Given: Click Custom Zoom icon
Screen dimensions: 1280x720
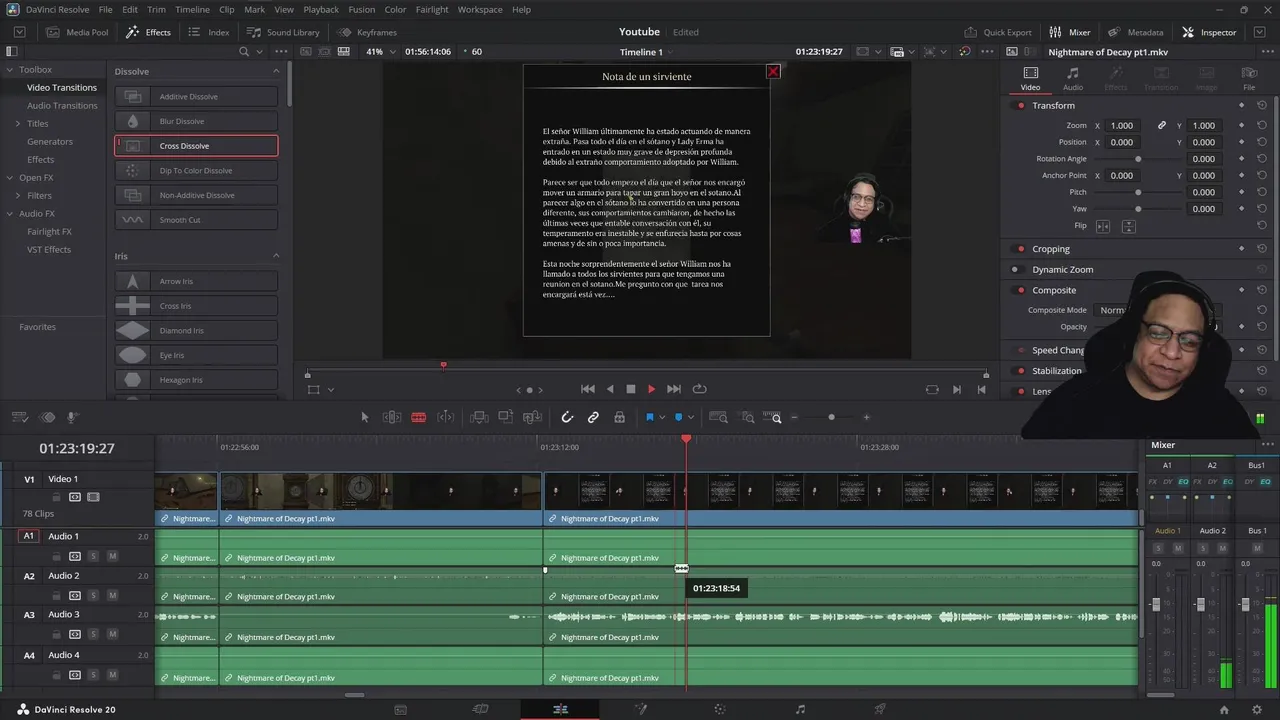Looking at the screenshot, I should (x=773, y=417).
